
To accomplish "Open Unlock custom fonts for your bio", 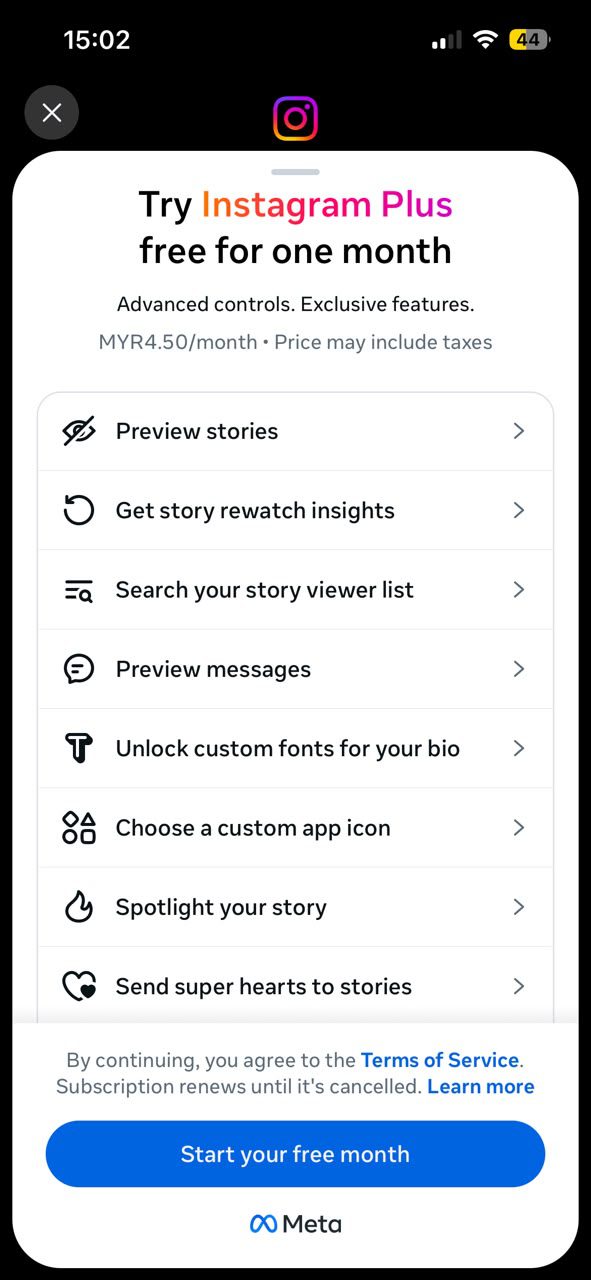I will click(x=295, y=748).
